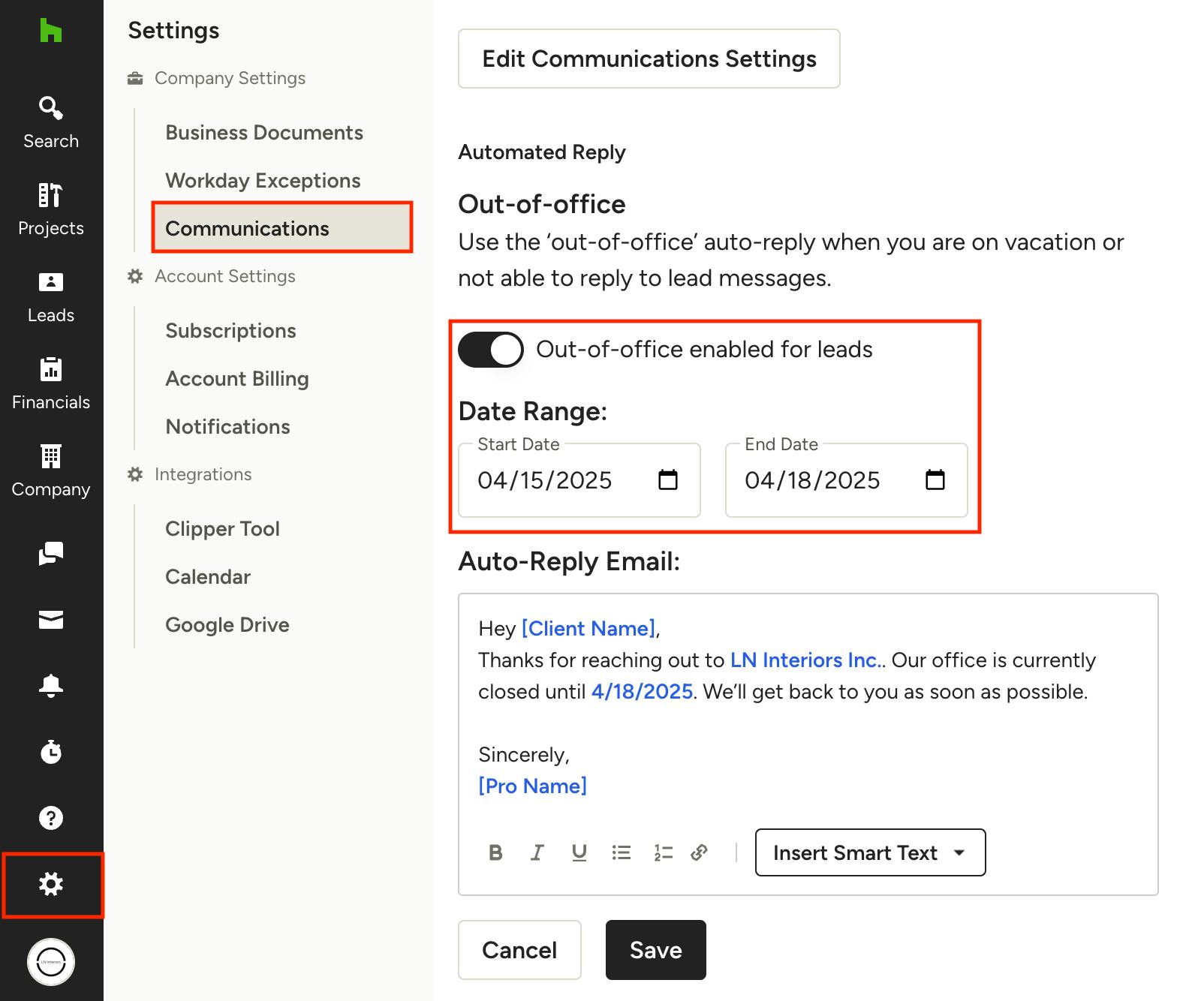Go to Projects in the sidebar

coord(50,209)
